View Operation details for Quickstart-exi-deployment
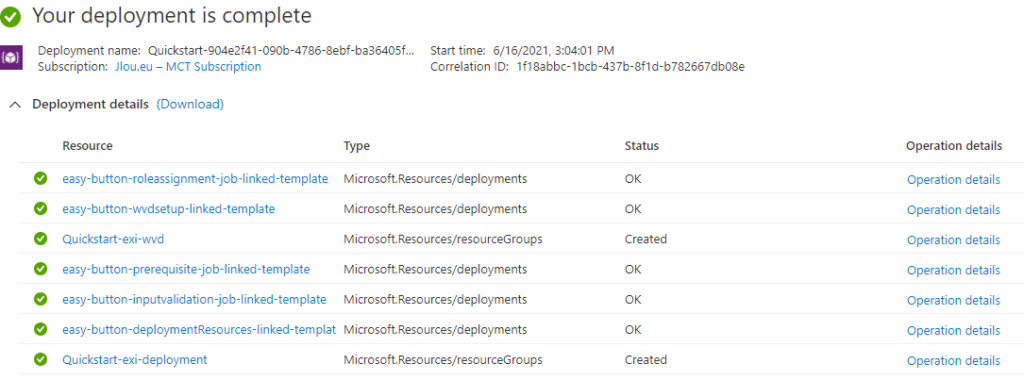The image size is (1024, 380). [x=953, y=360]
